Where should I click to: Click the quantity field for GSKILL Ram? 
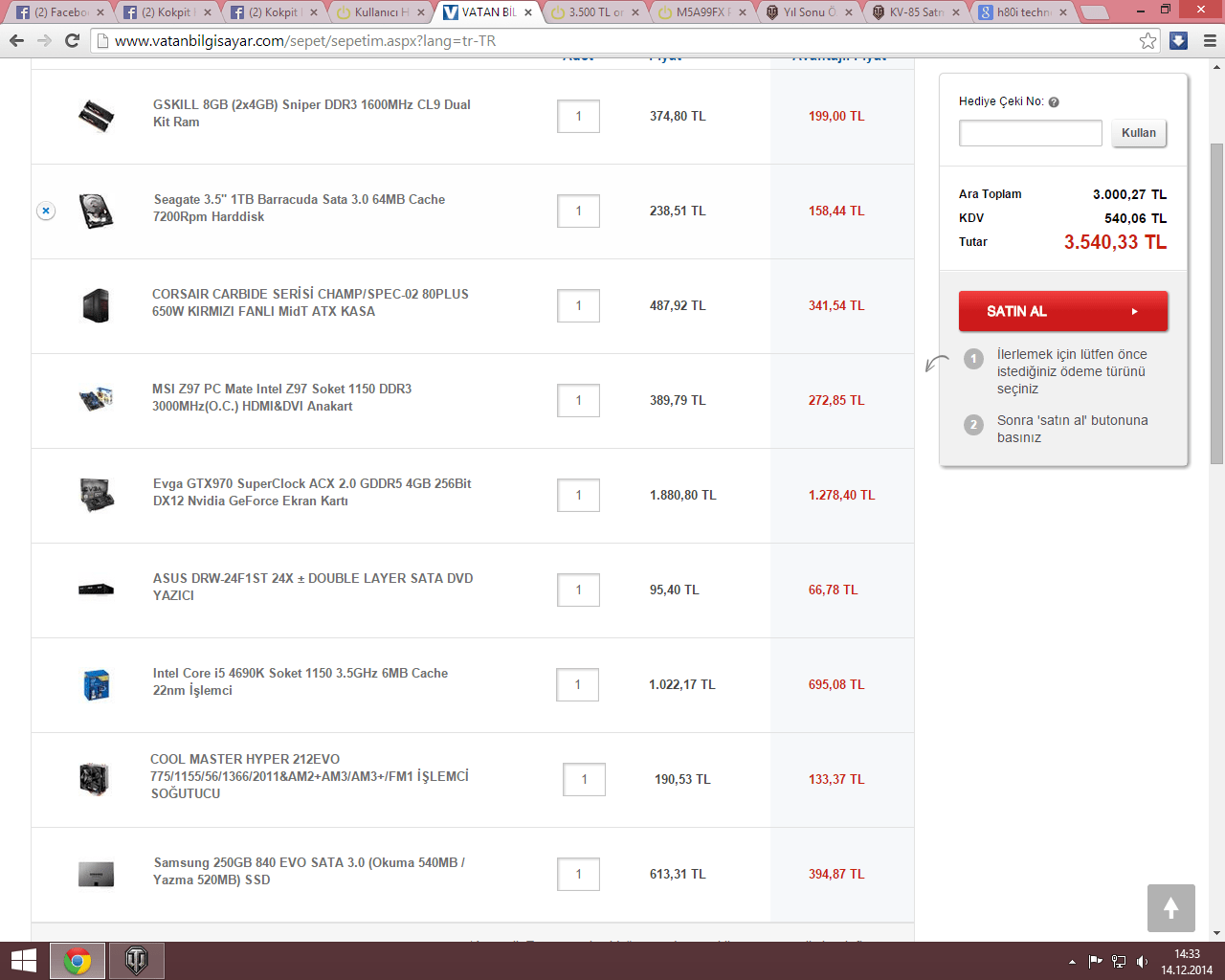click(x=578, y=116)
